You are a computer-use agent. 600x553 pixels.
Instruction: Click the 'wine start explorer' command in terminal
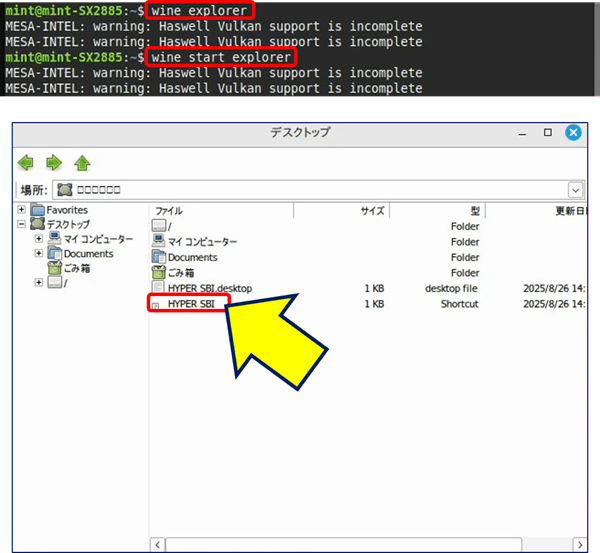click(x=221, y=57)
